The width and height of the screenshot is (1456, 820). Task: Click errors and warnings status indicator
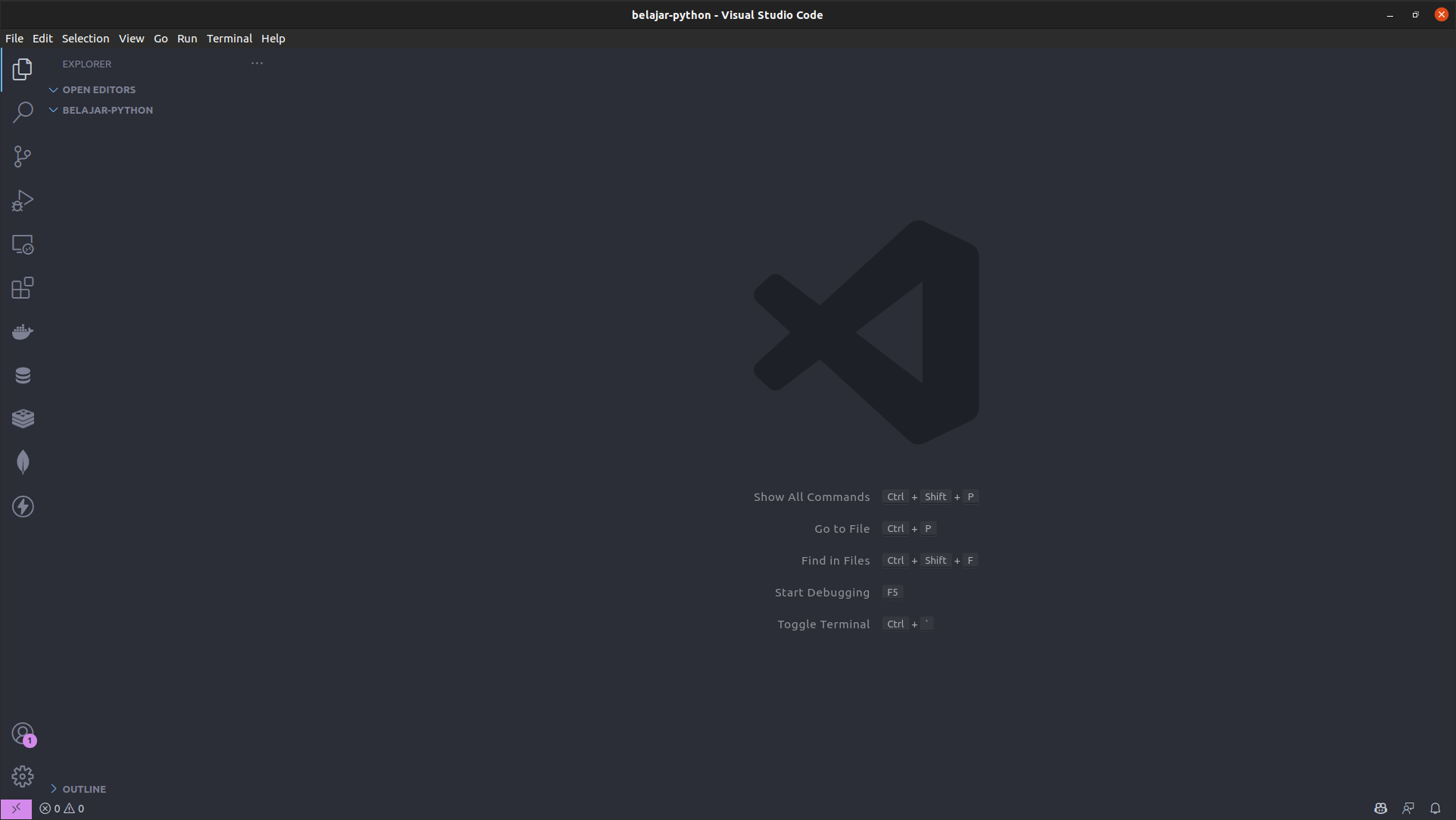click(62, 809)
